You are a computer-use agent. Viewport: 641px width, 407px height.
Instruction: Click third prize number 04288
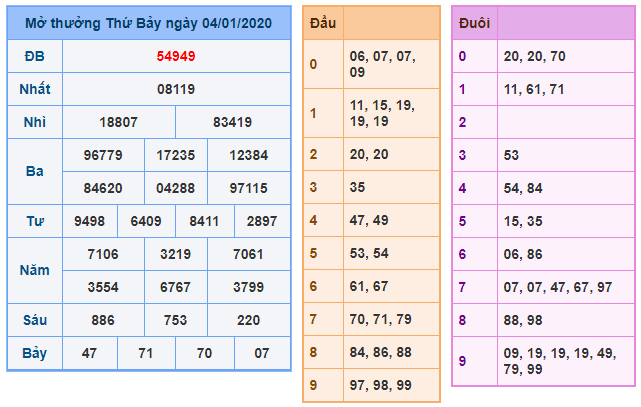click(x=176, y=187)
